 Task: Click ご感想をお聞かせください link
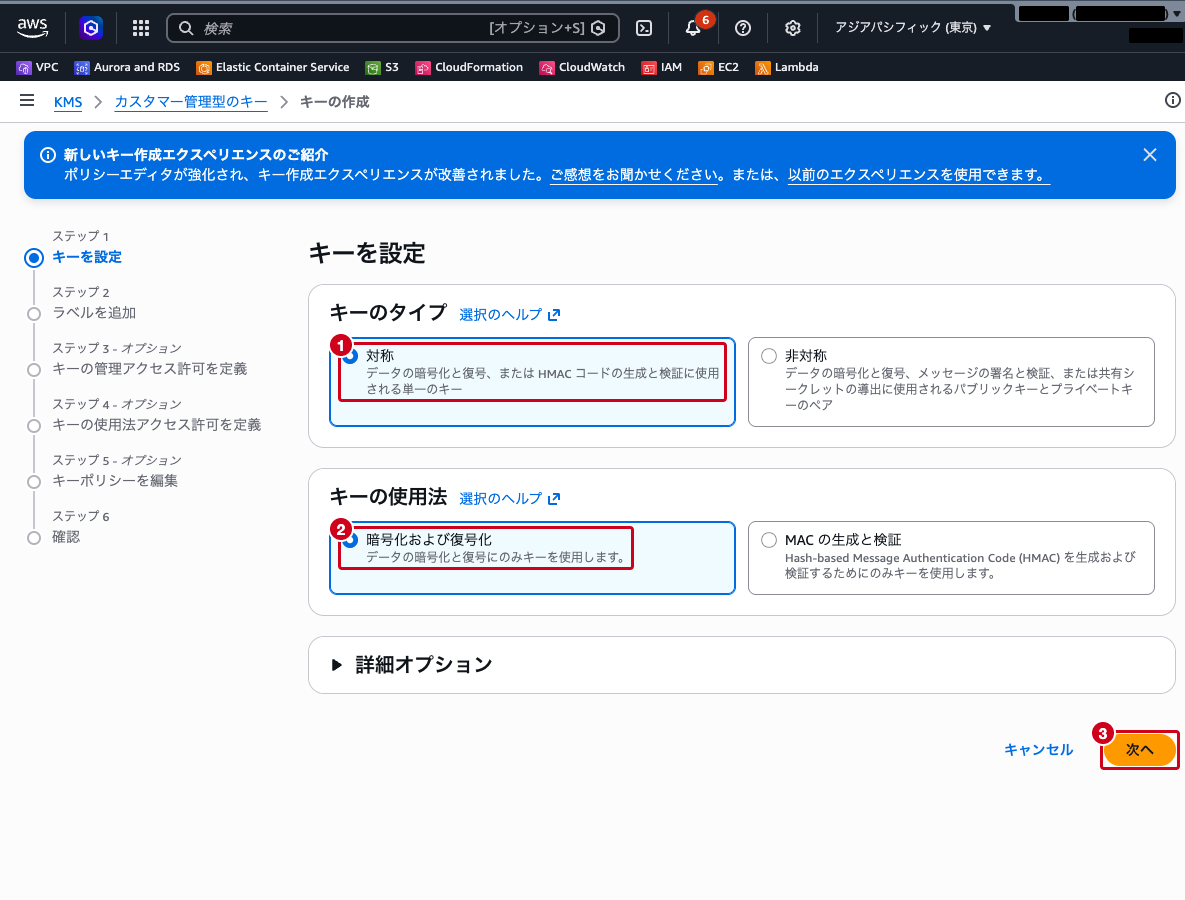(634, 175)
